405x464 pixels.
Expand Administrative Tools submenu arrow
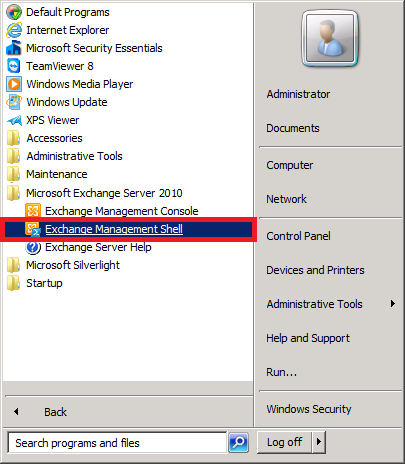393,304
